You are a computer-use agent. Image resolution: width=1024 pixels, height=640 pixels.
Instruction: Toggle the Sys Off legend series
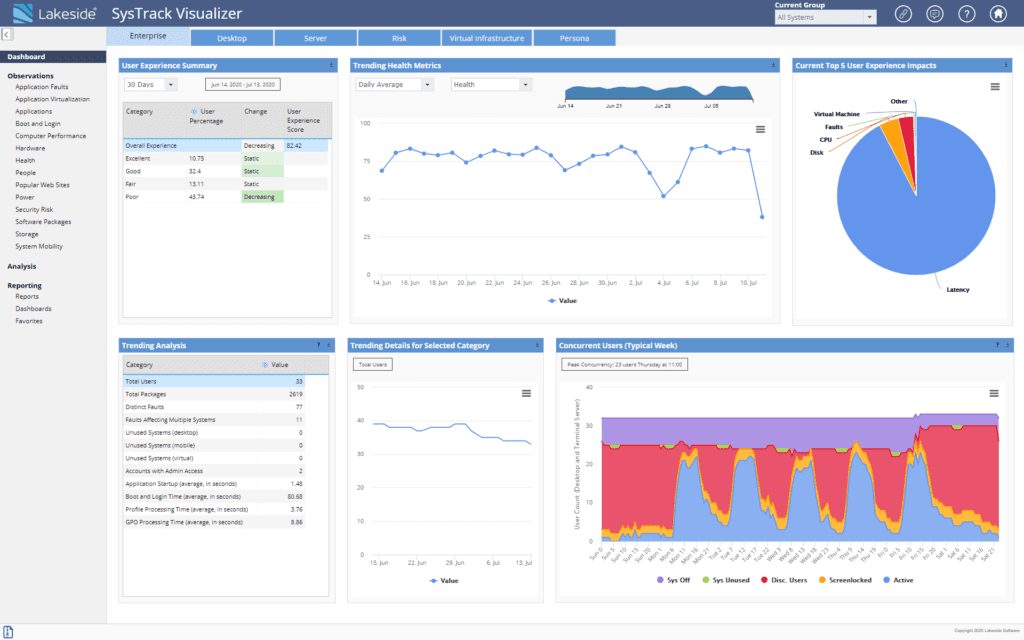click(675, 580)
